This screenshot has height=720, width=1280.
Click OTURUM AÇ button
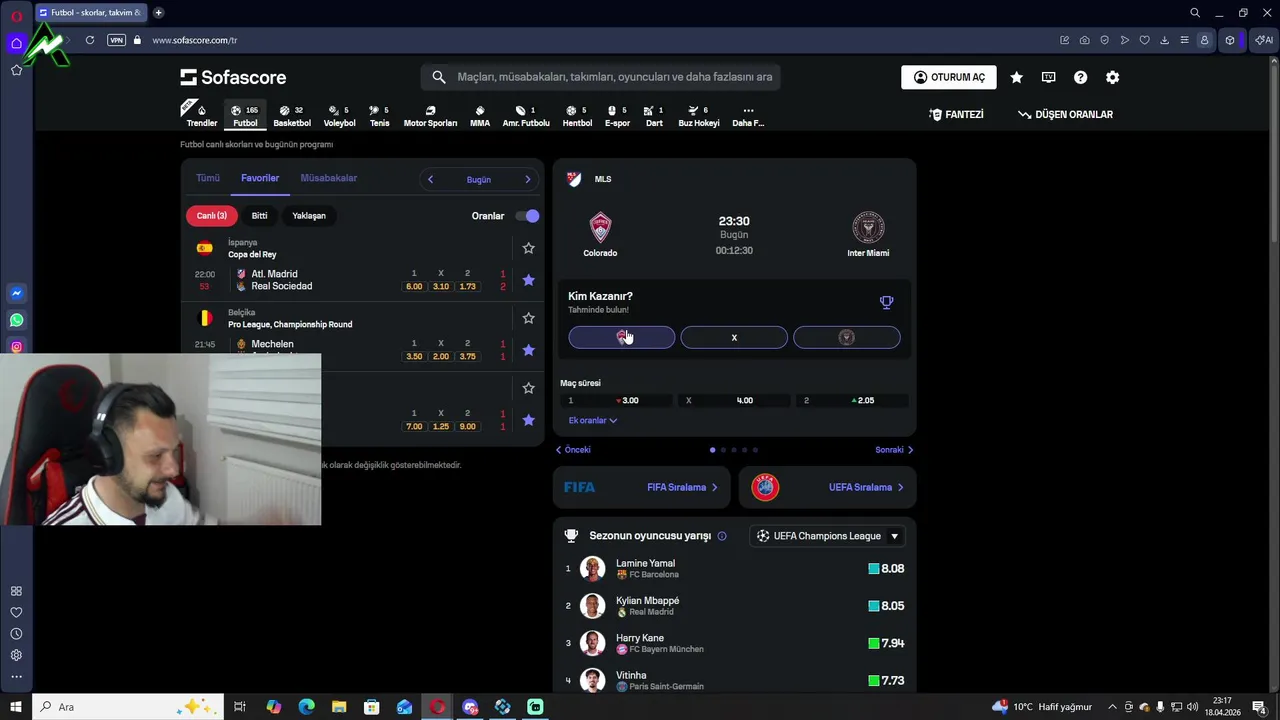coord(948,77)
